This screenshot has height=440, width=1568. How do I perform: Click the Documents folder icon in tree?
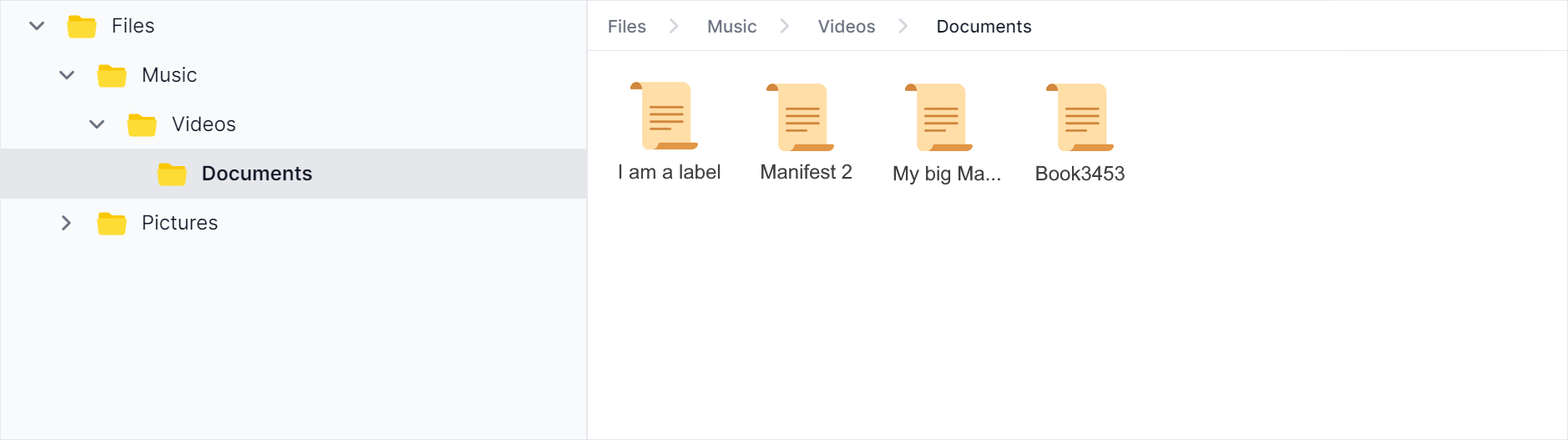(x=172, y=174)
